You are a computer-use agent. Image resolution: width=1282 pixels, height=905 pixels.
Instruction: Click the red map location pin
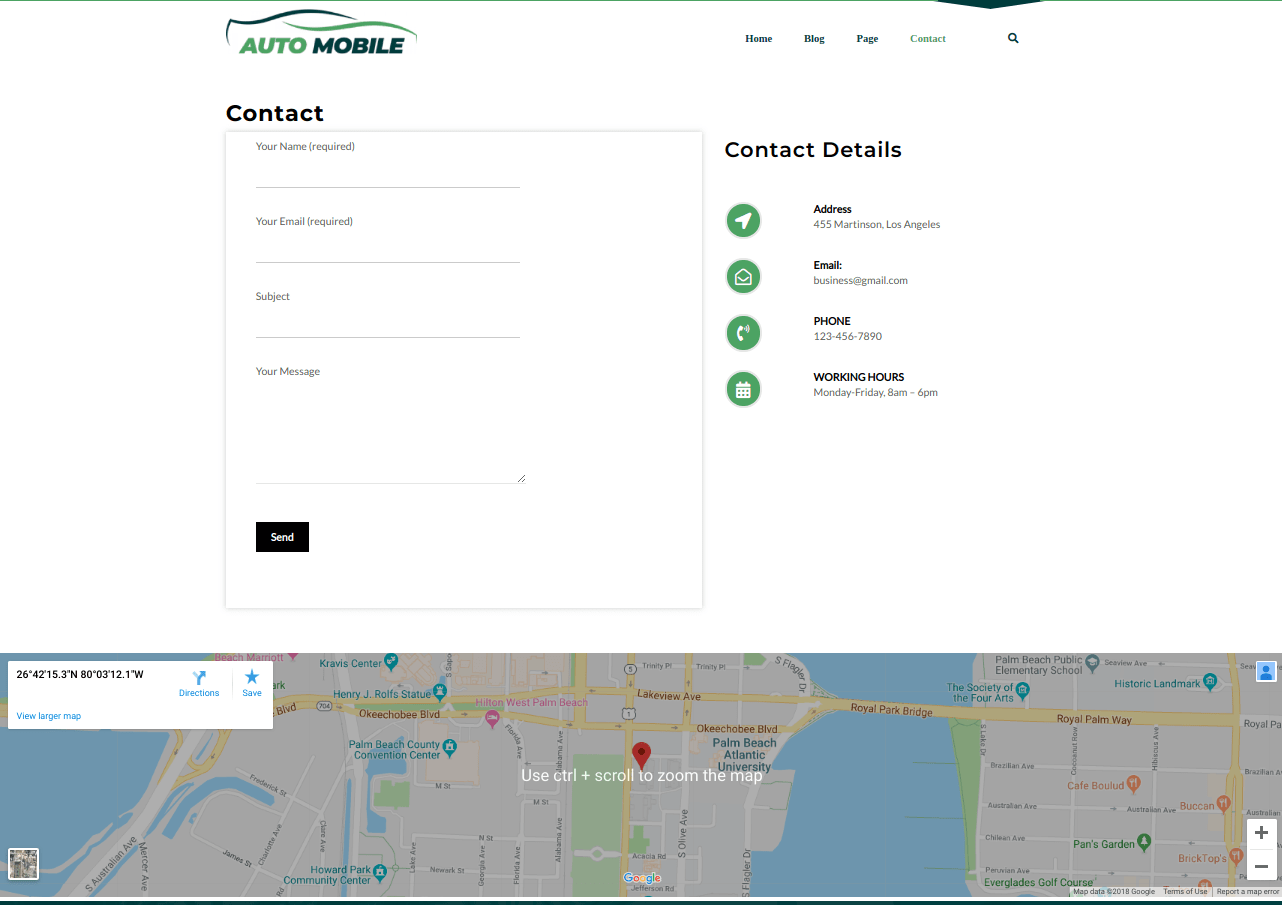pyautogui.click(x=641, y=755)
